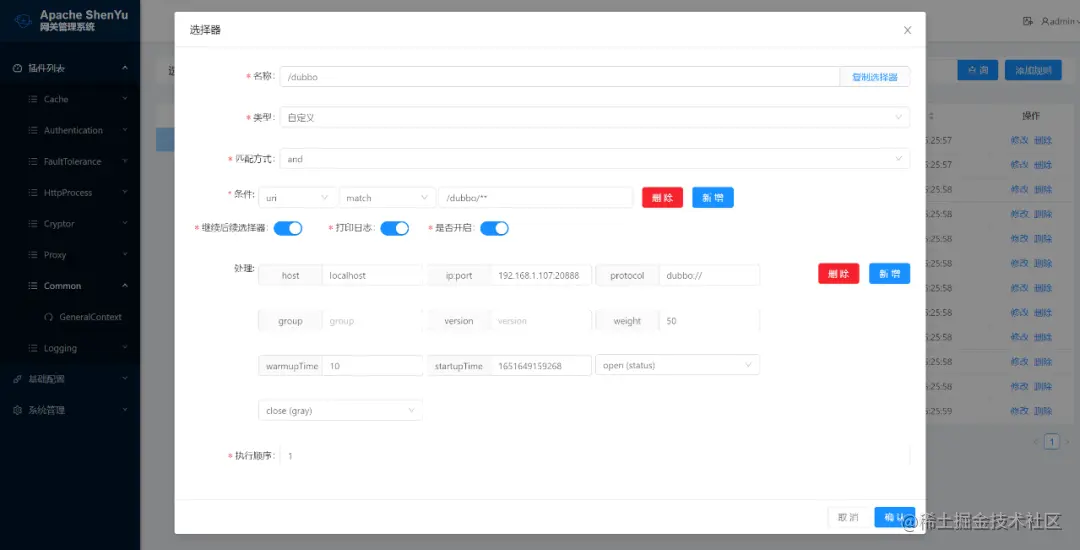Image resolution: width=1080 pixels, height=550 pixels.
Task: Click the pagination previous arrow
Action: click(1035, 441)
